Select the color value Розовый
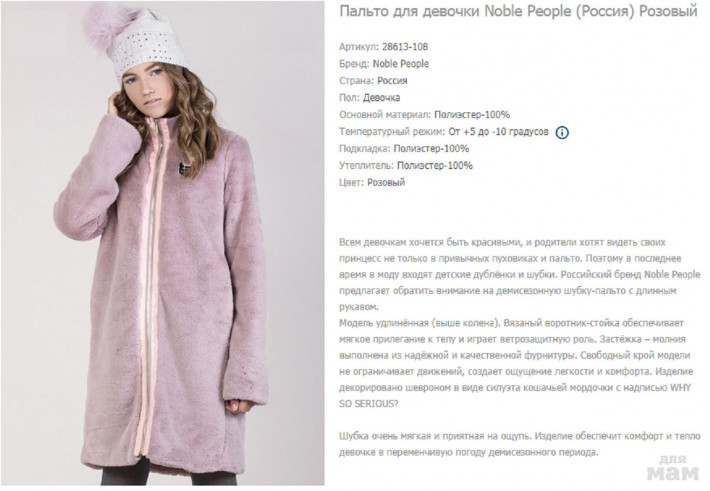 pos(386,183)
